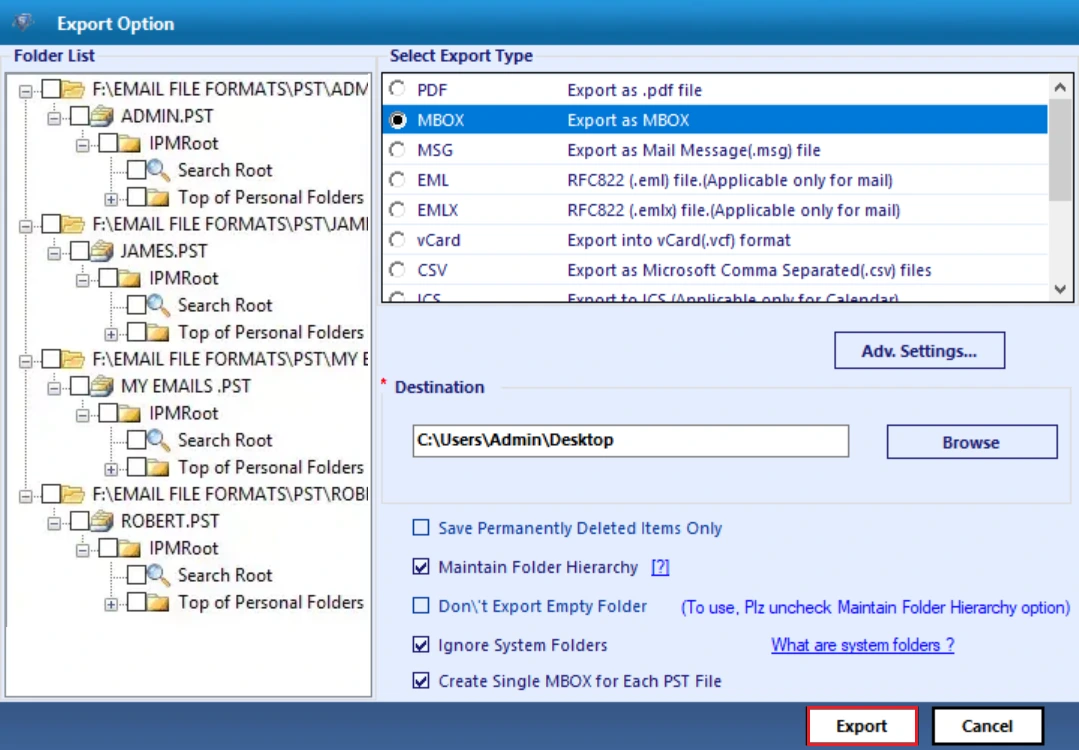The height and width of the screenshot is (750, 1079).
Task: Click the open folder icon of PST\ADM path
Action: (x=73, y=89)
